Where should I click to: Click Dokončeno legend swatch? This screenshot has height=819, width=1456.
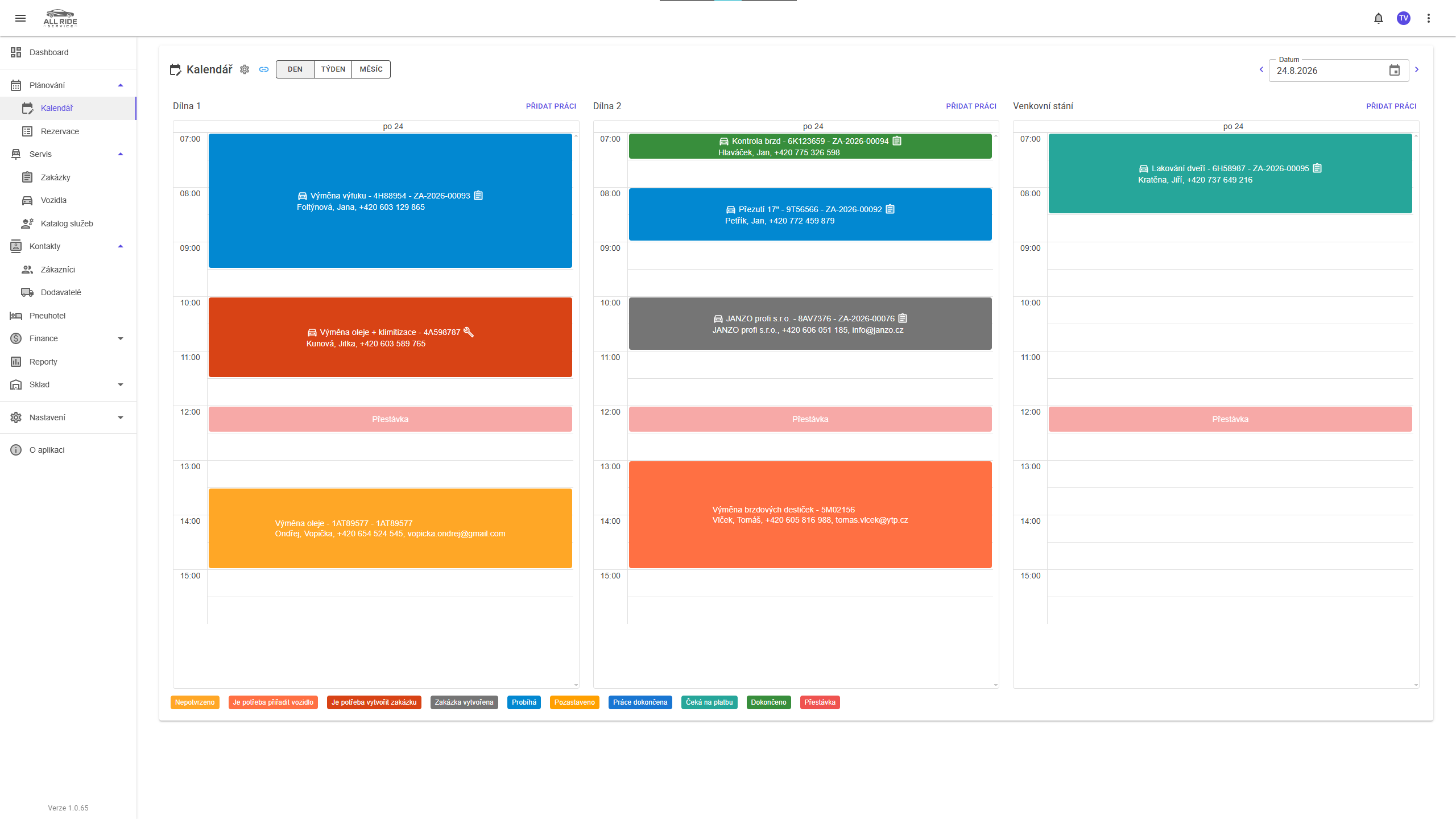tap(768, 702)
